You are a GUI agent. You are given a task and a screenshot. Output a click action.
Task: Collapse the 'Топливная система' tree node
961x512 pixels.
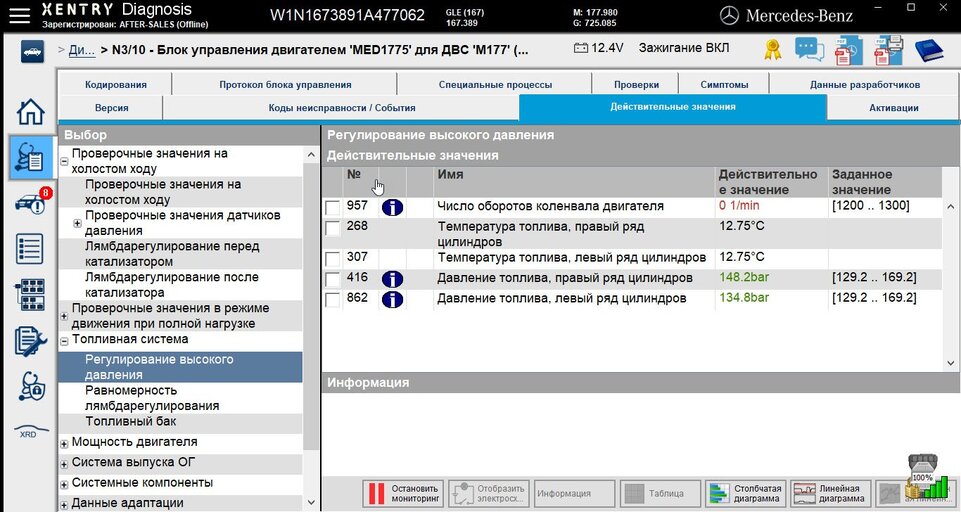(65, 340)
